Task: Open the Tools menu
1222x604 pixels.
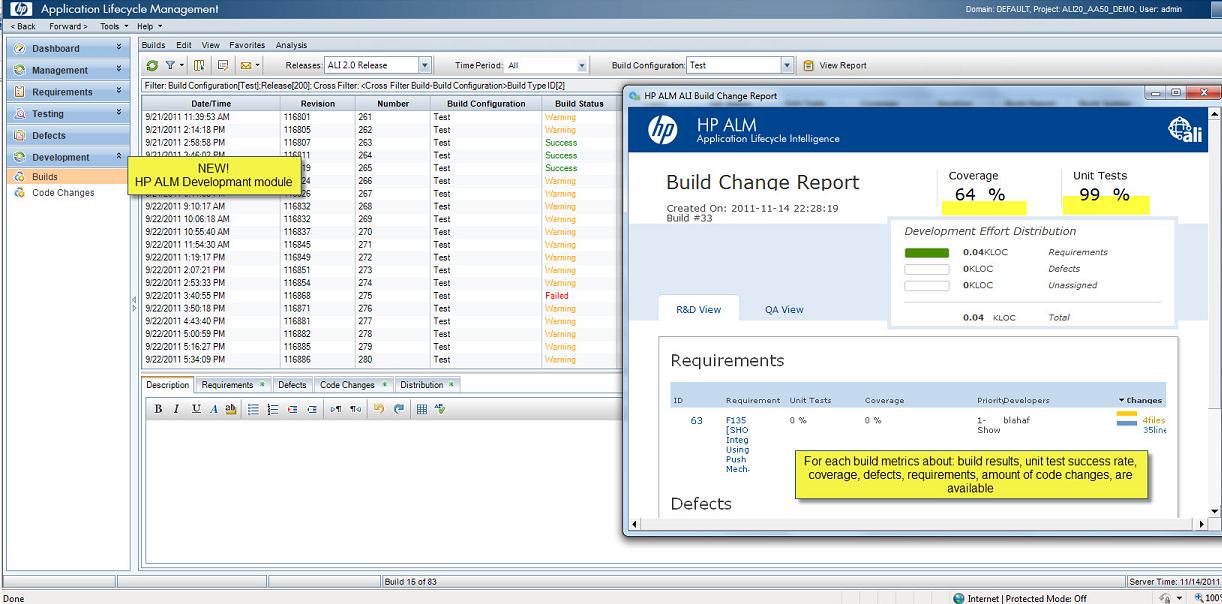Action: (113, 26)
